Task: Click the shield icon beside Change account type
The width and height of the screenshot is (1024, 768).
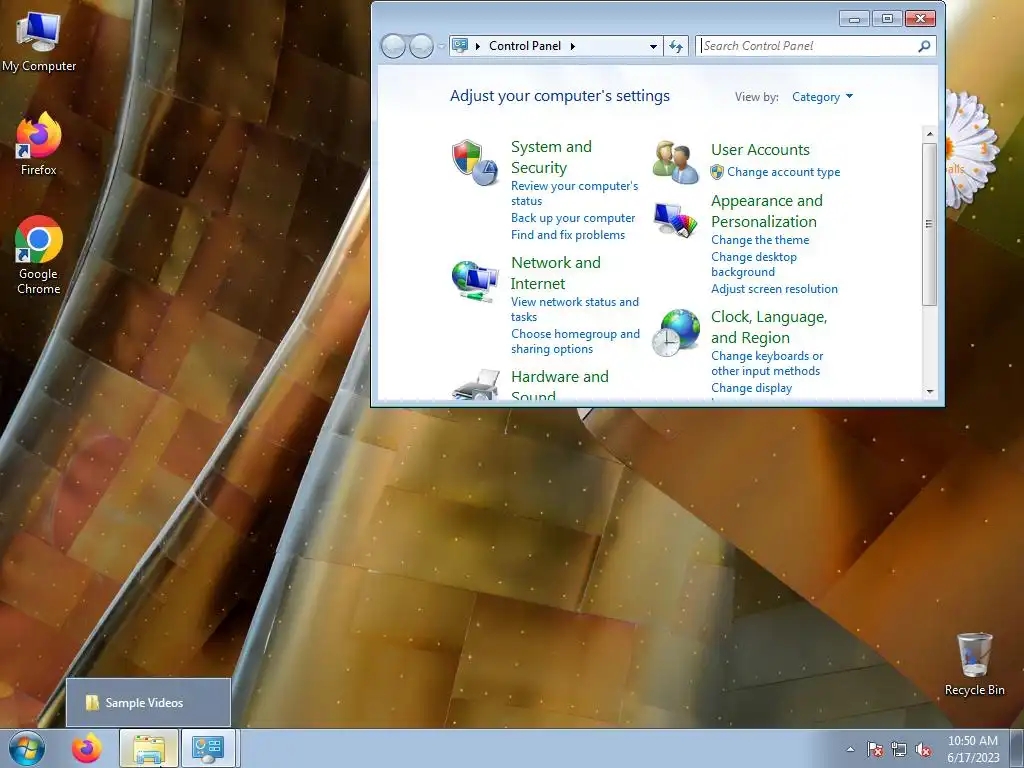Action: [717, 172]
